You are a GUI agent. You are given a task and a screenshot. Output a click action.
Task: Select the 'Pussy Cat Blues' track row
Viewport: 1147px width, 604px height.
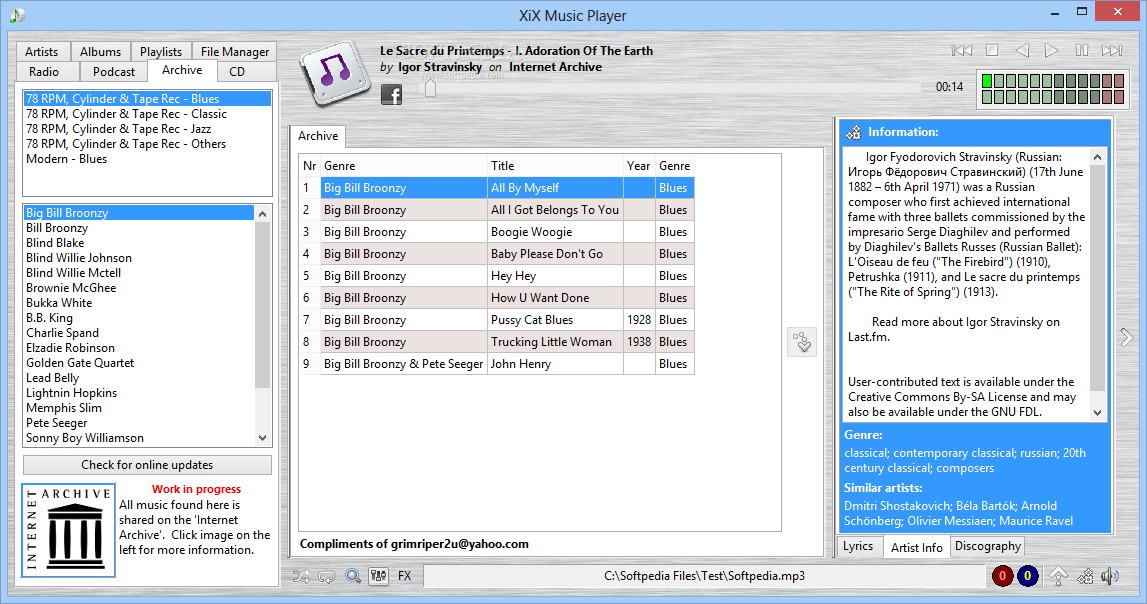[497, 320]
